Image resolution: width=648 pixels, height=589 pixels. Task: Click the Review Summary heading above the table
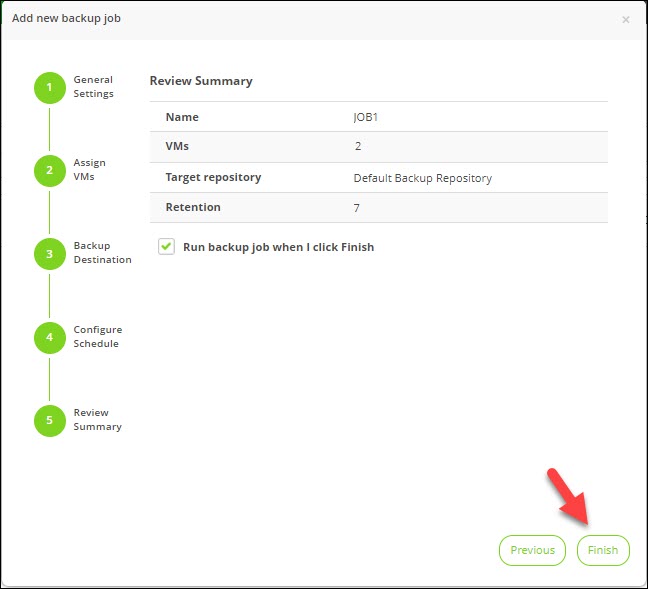point(201,81)
